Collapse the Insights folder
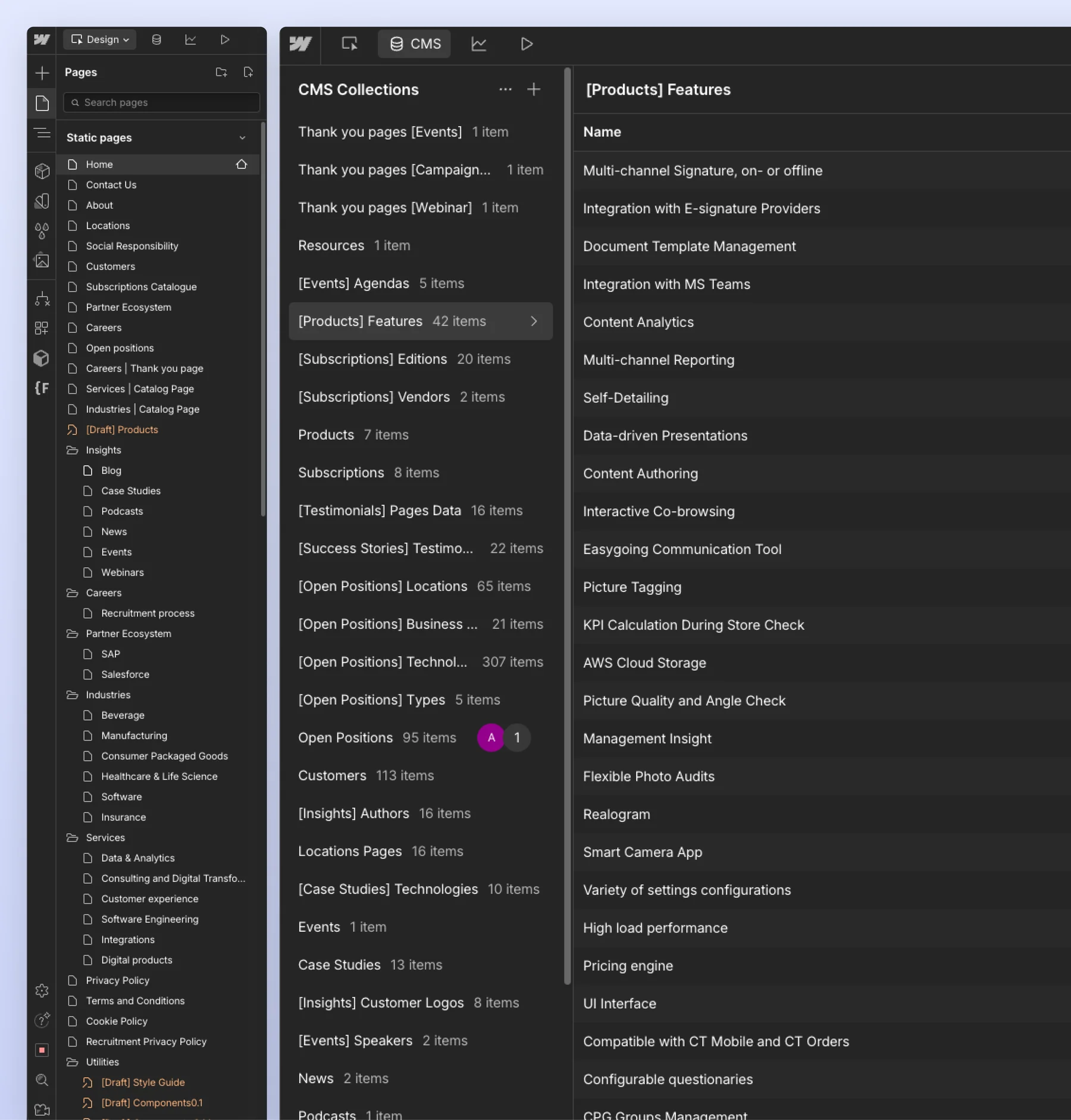 coord(73,450)
